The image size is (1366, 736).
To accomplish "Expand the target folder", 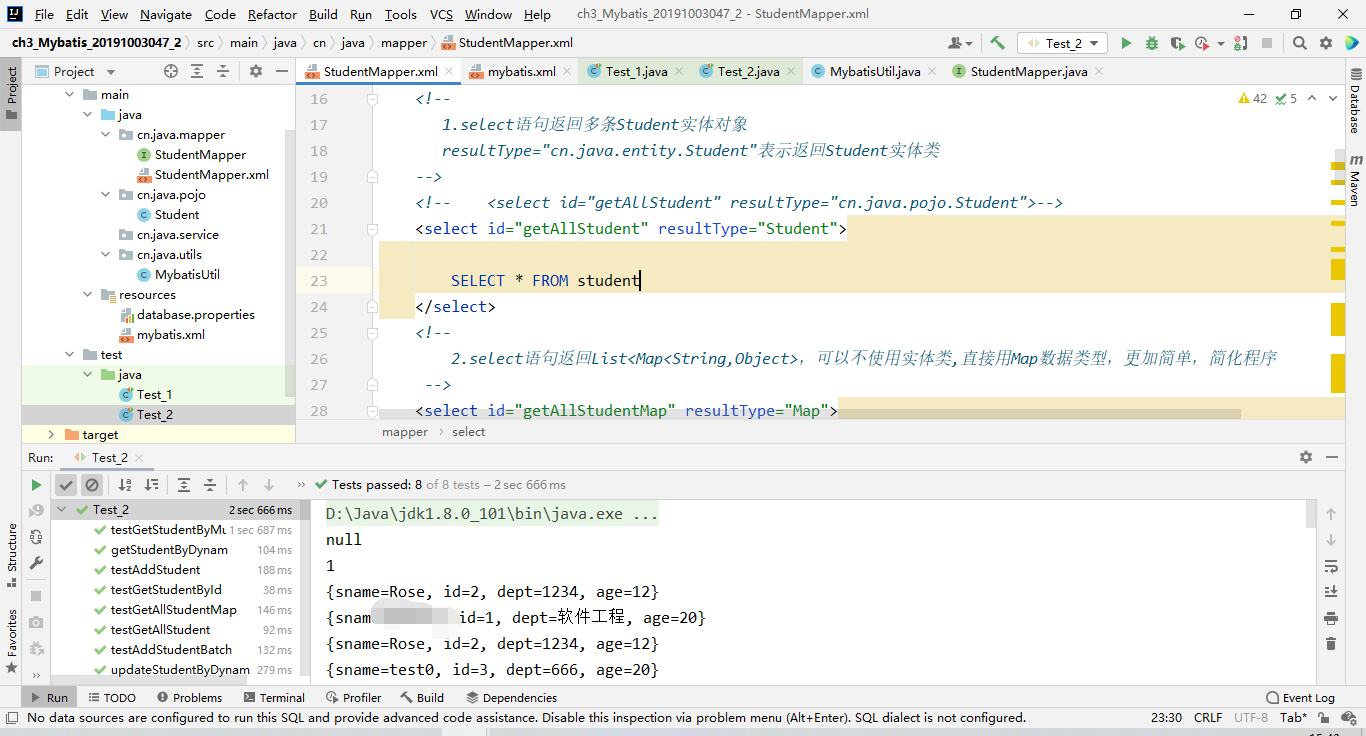I will point(52,435).
